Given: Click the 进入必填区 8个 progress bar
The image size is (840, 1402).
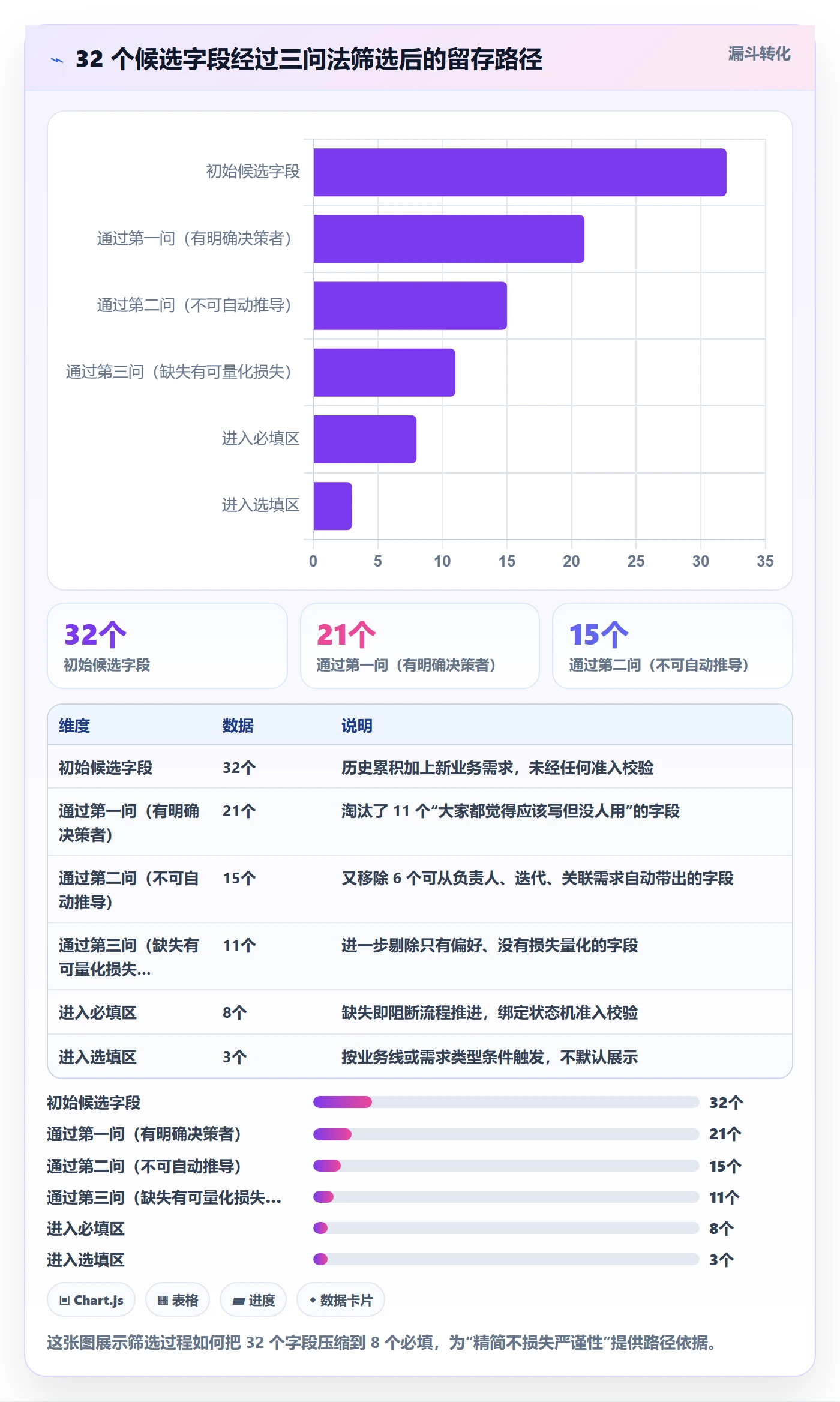Looking at the screenshot, I should click(506, 1228).
